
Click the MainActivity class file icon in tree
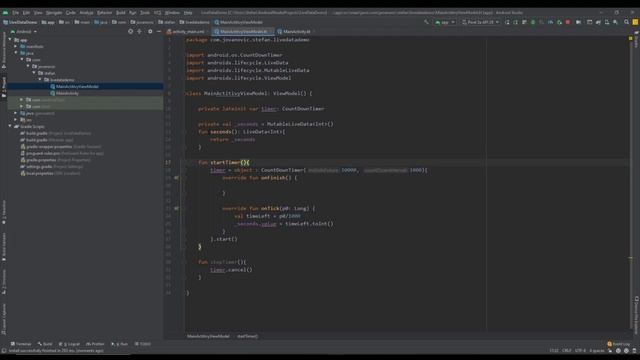(x=53, y=93)
